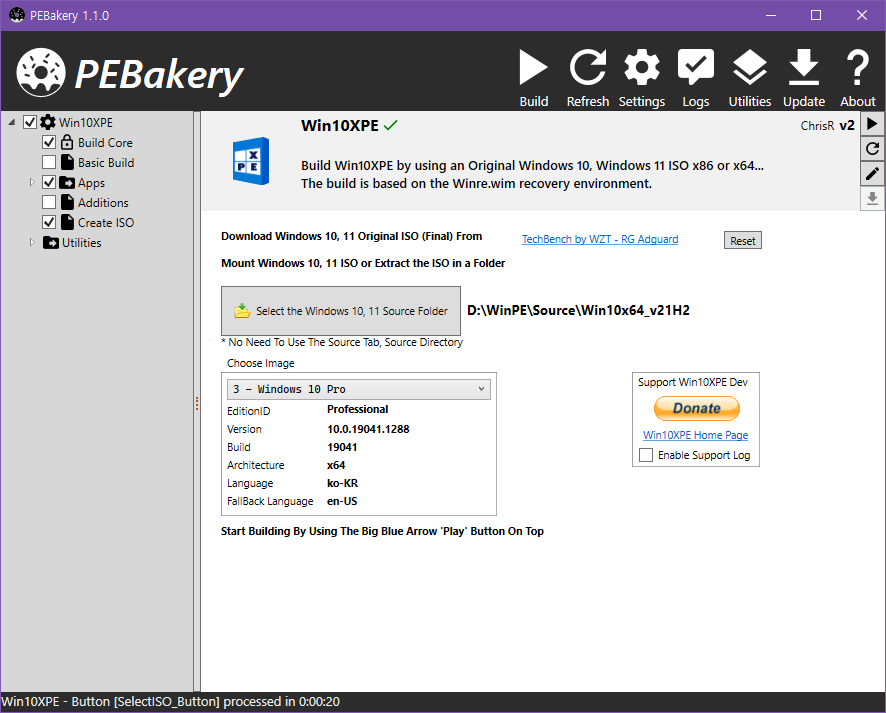Select Build Core in the tree
Screen dimensions: 886x713
pyautogui.click(x=105, y=142)
